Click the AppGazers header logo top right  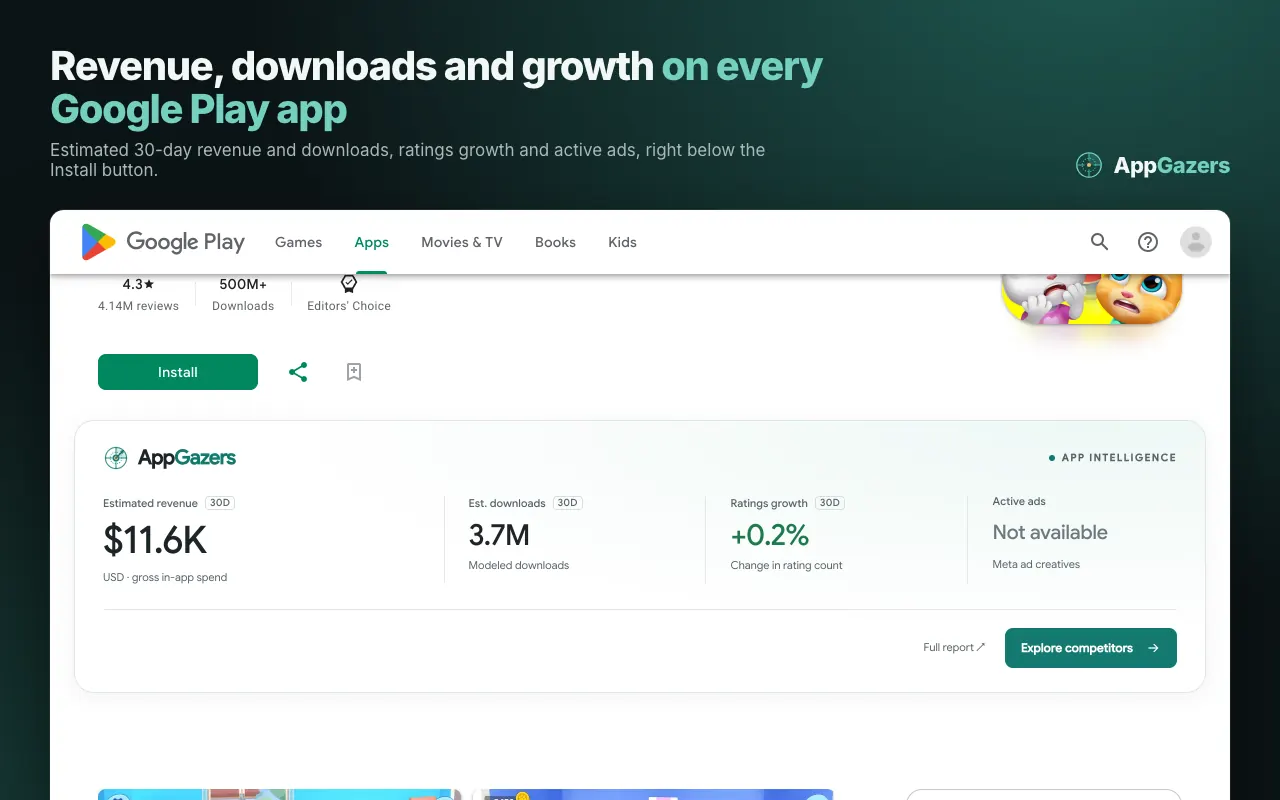pyautogui.click(x=1152, y=166)
